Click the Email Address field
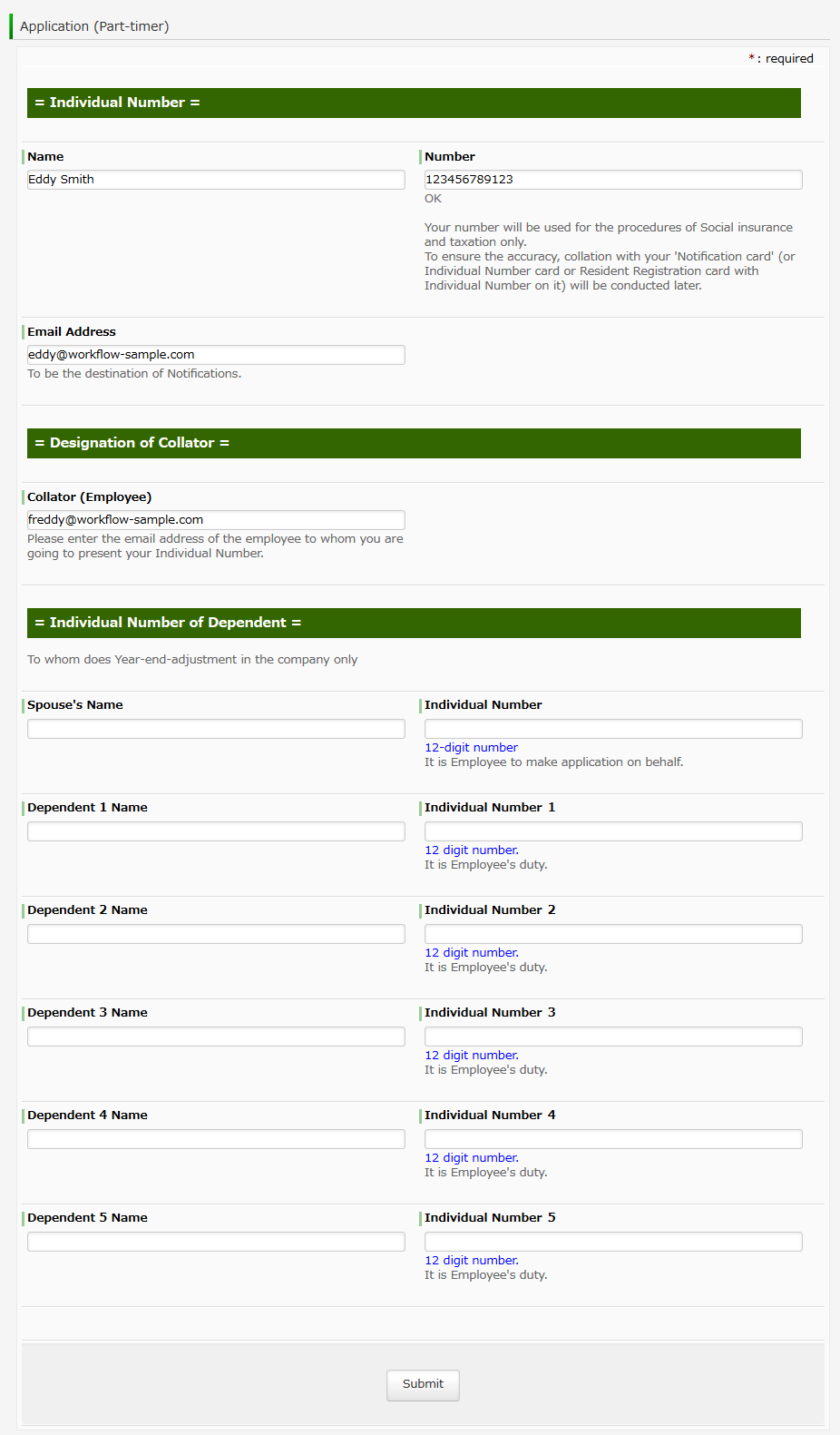 click(216, 355)
